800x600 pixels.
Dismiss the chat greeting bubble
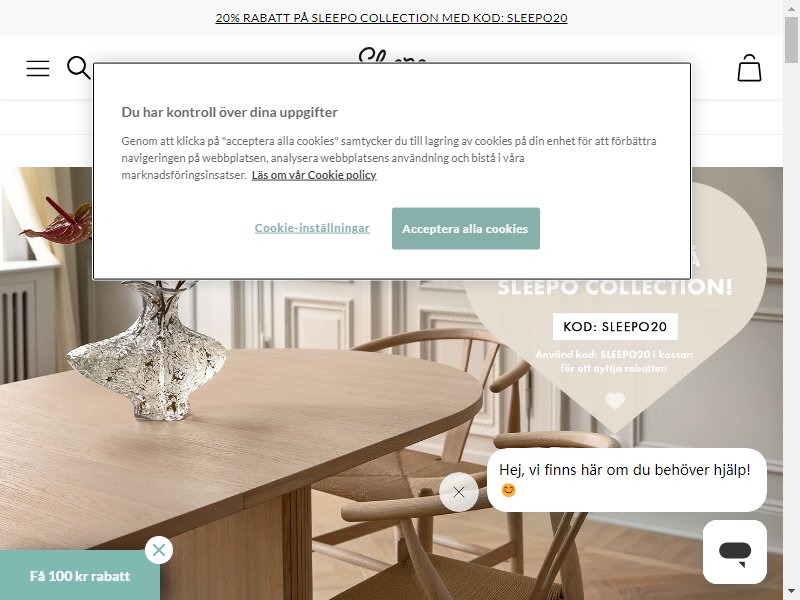[459, 492]
